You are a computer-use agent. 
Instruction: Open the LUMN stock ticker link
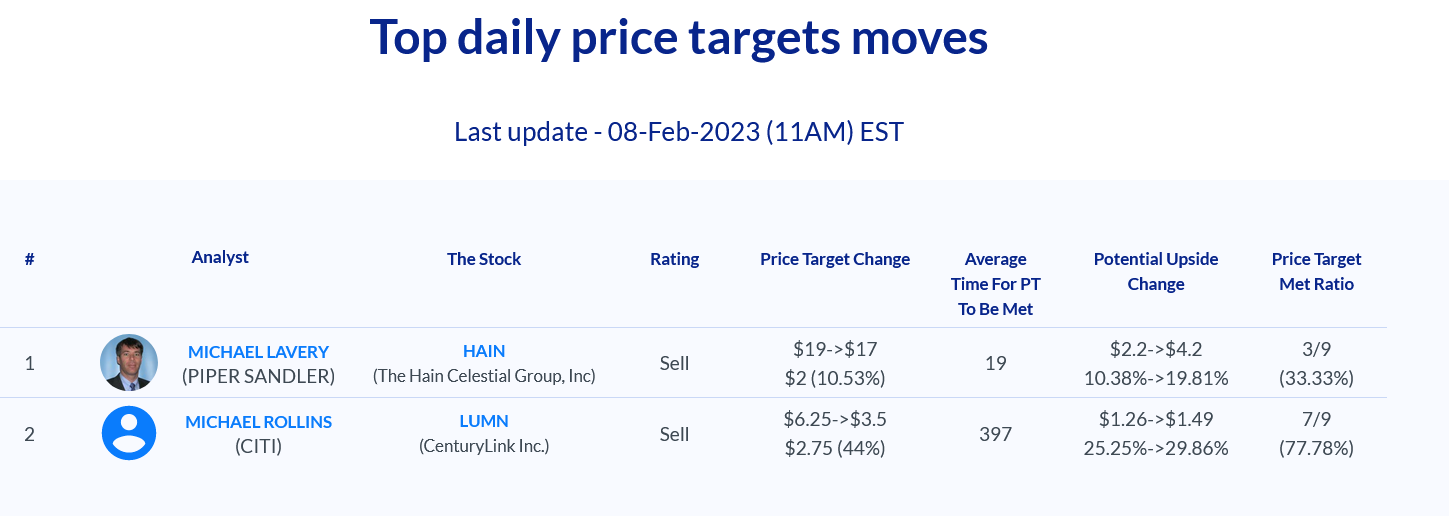(484, 421)
